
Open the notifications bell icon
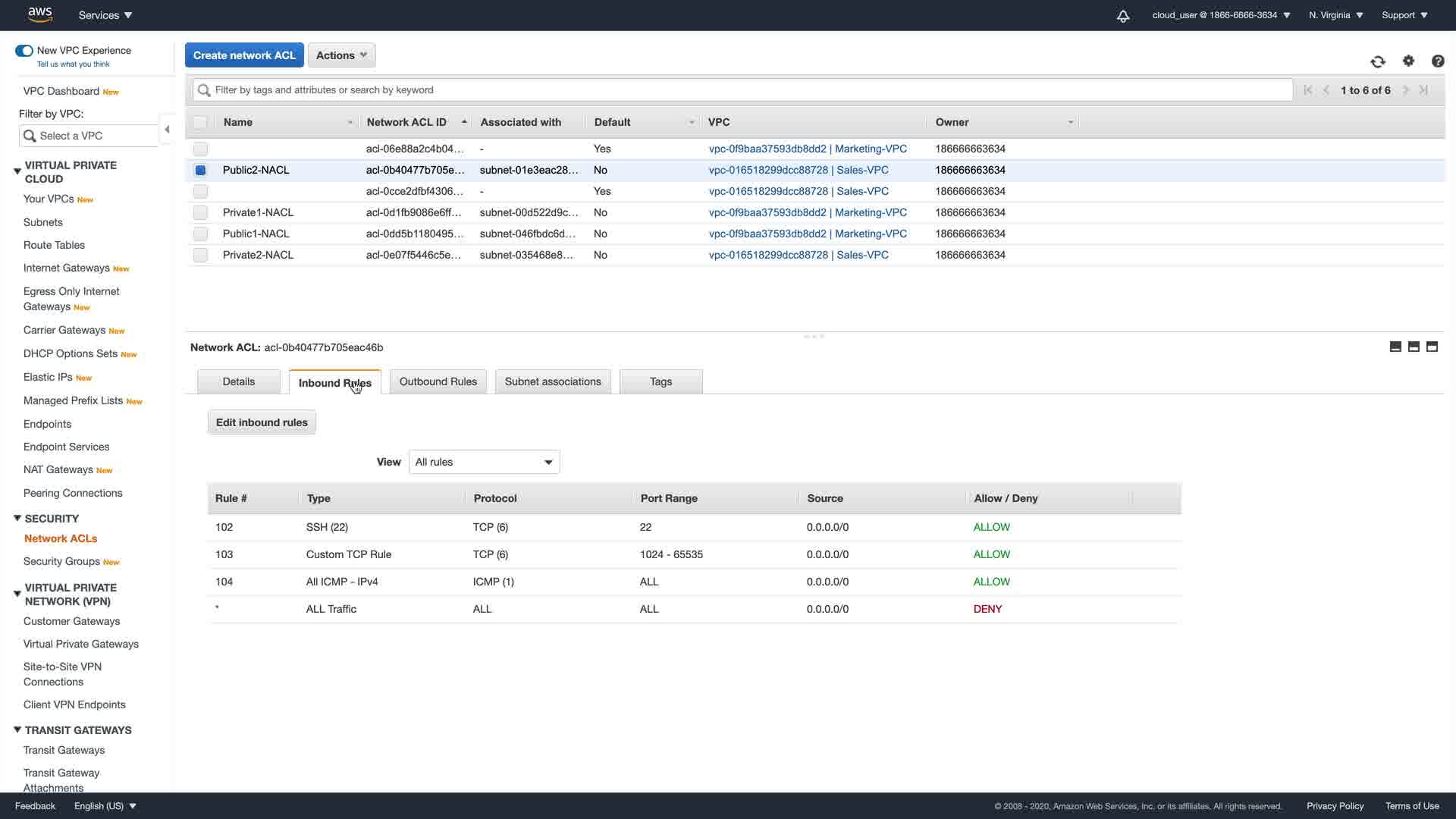tap(1123, 16)
